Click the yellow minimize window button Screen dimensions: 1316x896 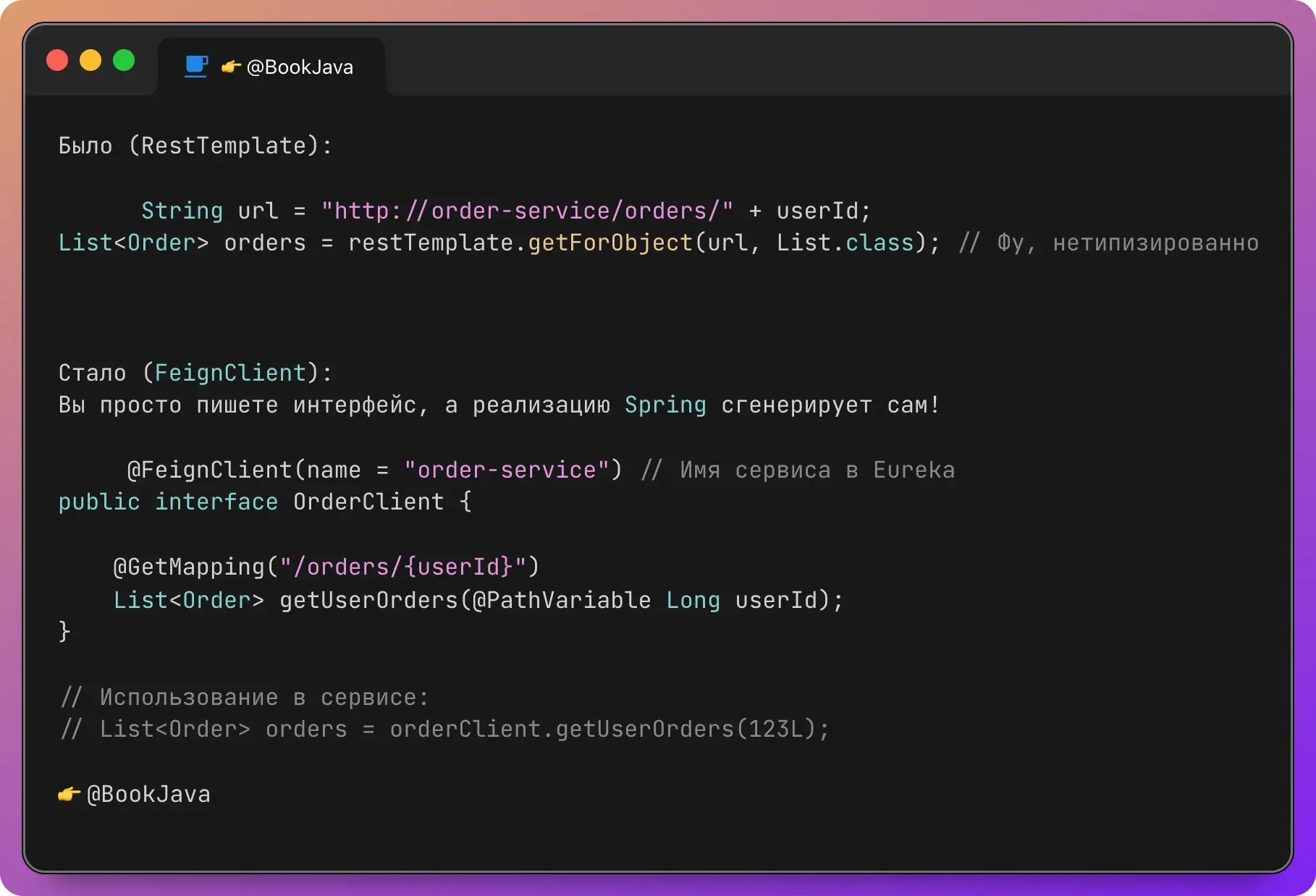90,60
